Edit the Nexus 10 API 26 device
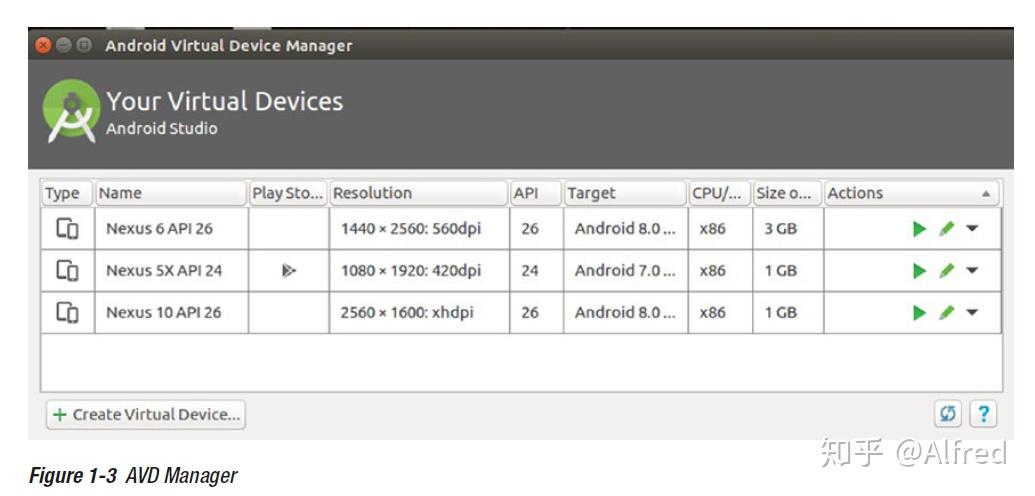This screenshot has height=496, width=1035. tap(946, 313)
